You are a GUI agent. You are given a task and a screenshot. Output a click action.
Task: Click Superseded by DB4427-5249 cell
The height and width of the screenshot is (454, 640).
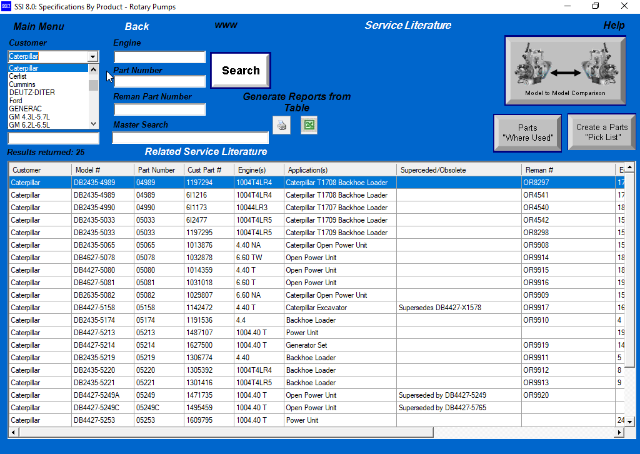[459, 395]
